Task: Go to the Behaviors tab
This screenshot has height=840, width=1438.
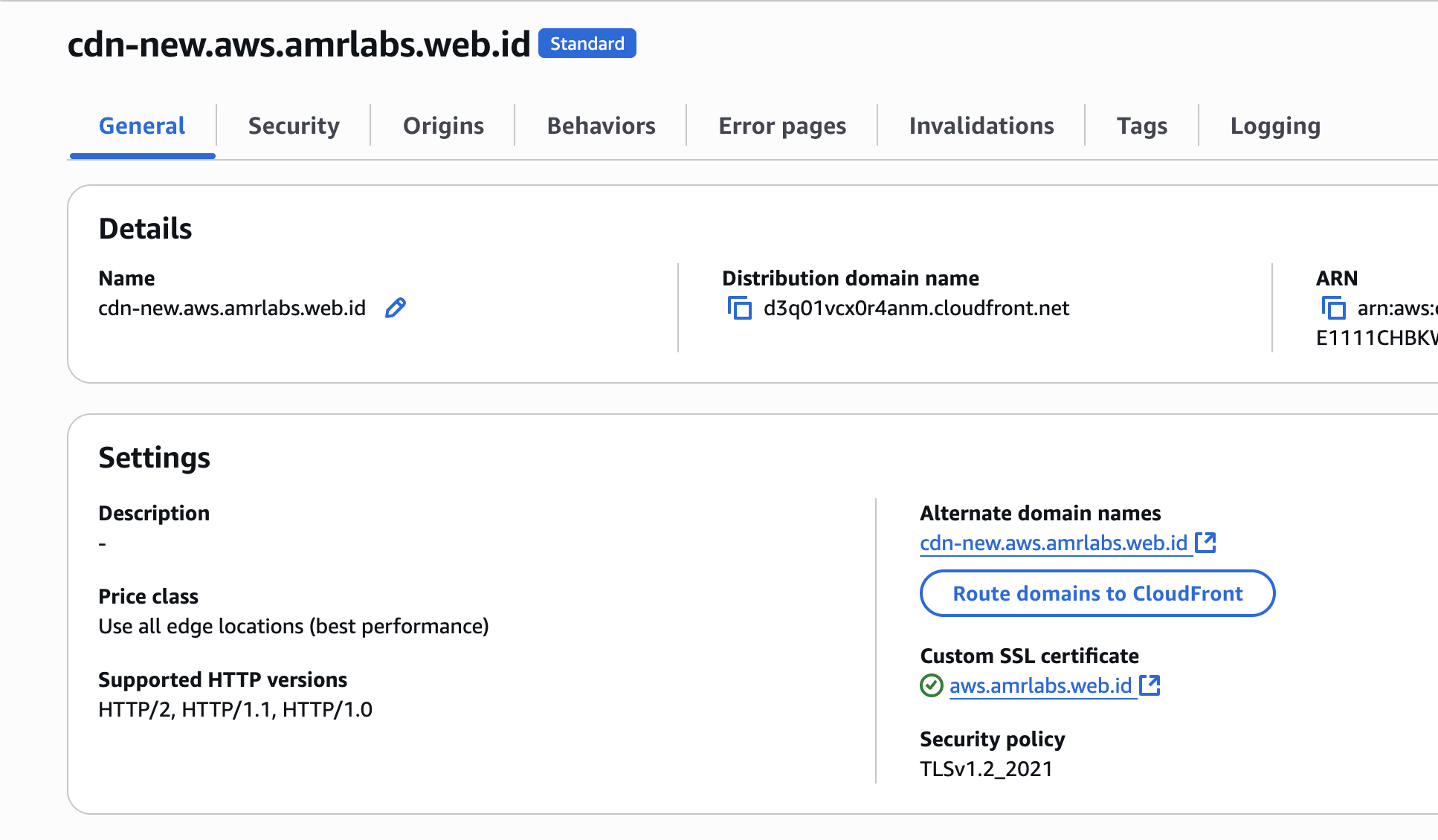Action: click(x=601, y=126)
